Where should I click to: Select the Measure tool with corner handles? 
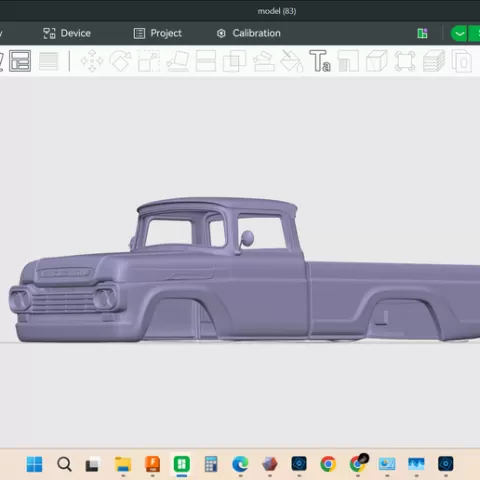[x=405, y=61]
